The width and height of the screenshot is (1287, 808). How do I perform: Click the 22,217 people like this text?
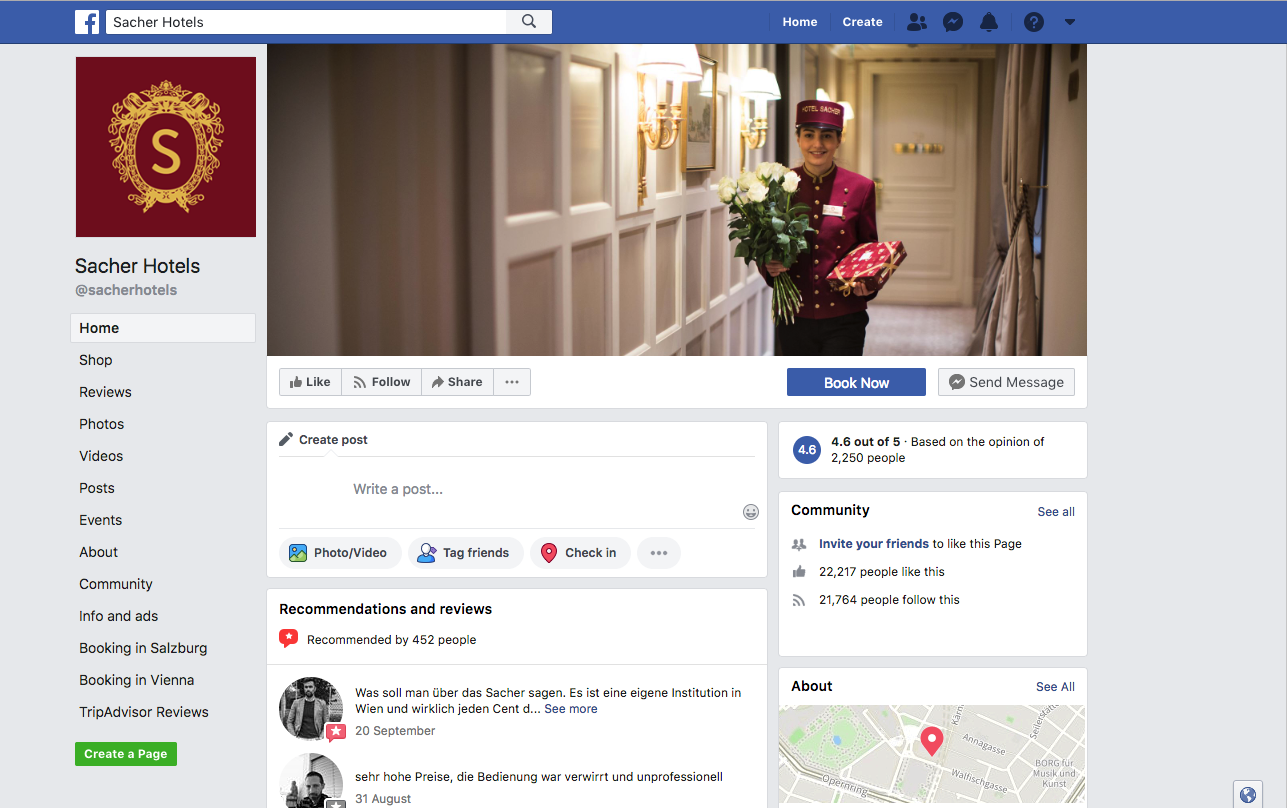click(882, 572)
